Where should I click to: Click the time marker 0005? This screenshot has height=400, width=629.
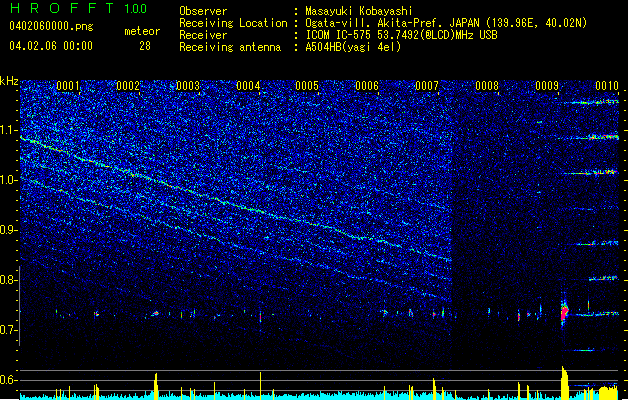(307, 86)
